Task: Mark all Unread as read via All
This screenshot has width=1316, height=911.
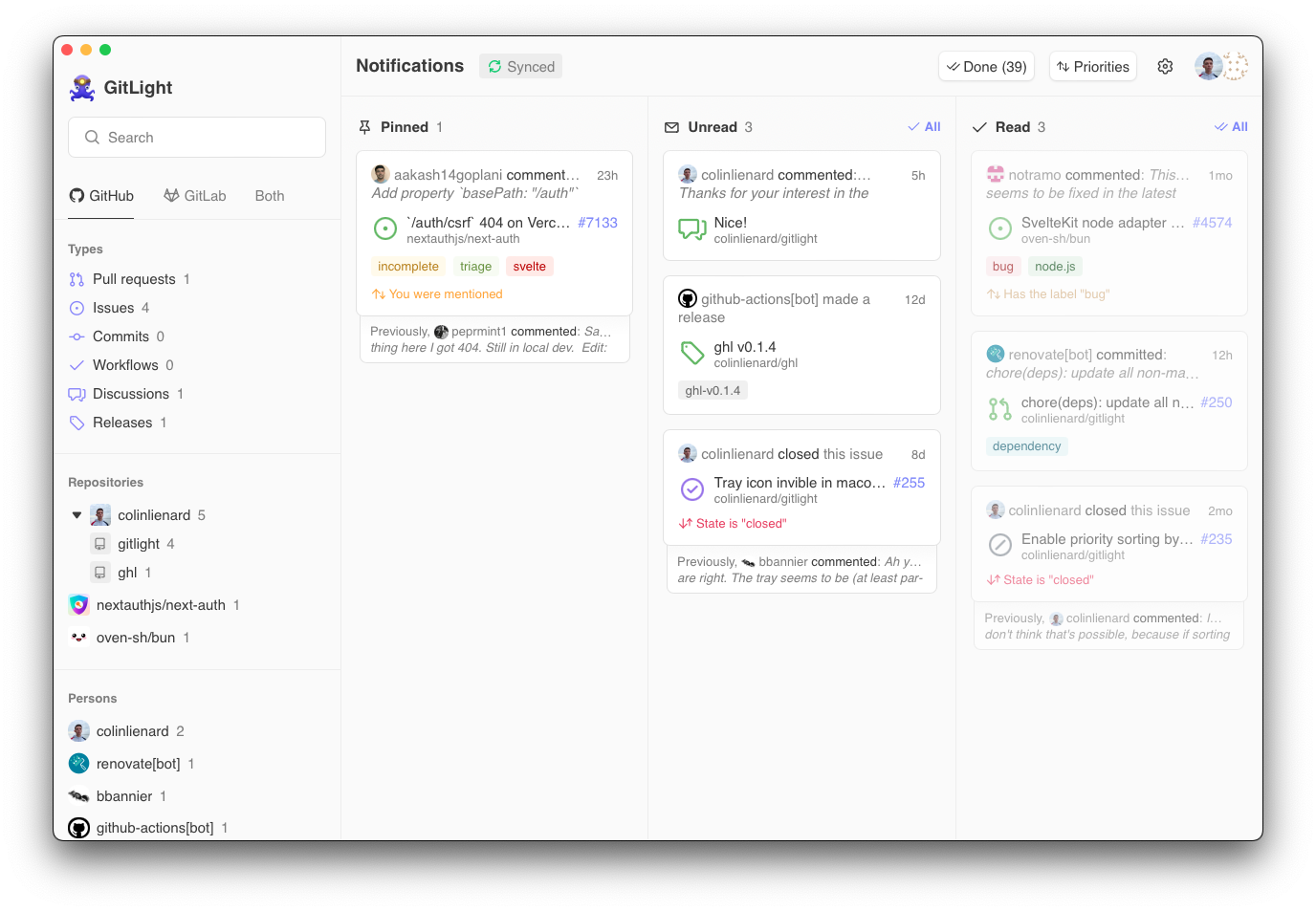Action: pos(924,126)
